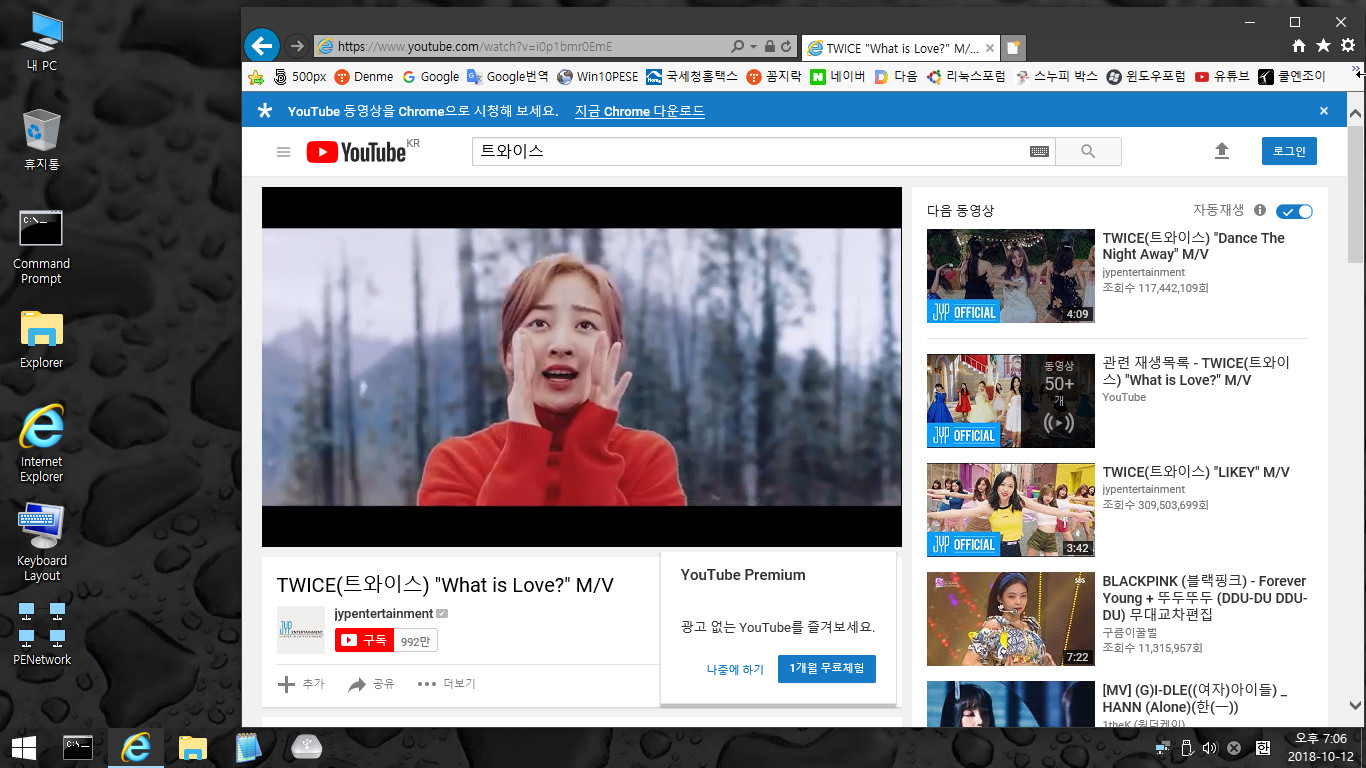Open the "Dance The Night Away" M/V thumbnail
1366x768 pixels.
coord(1011,276)
